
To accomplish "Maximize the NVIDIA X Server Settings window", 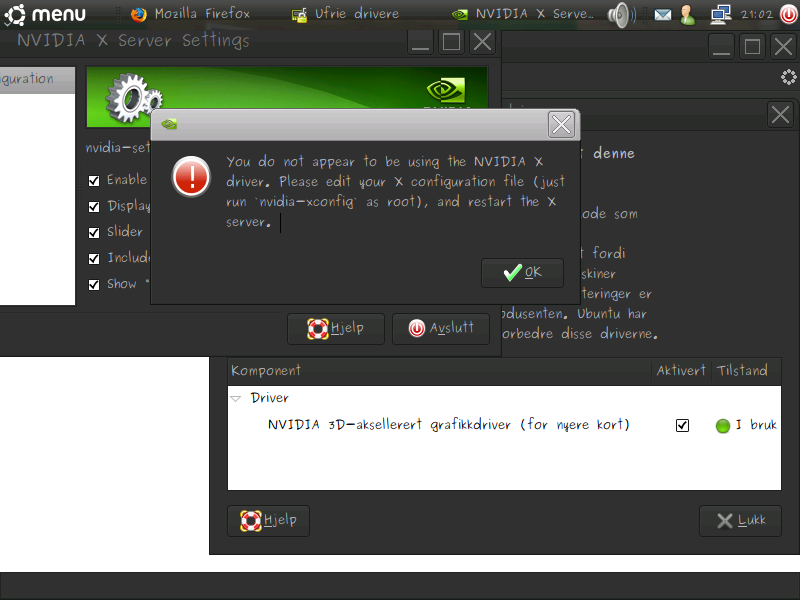I will (452, 42).
